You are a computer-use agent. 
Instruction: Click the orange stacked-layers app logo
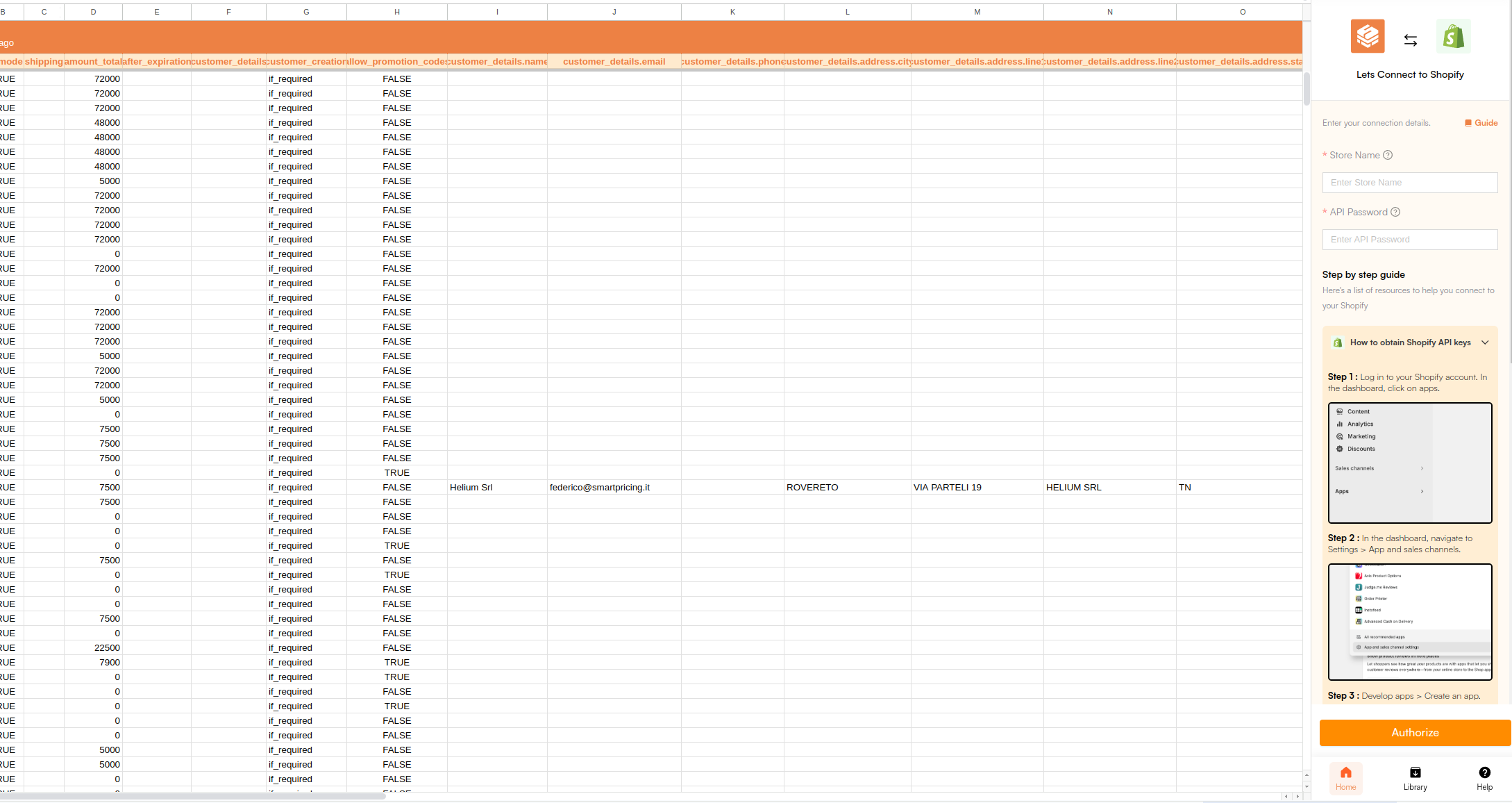[x=1367, y=36]
